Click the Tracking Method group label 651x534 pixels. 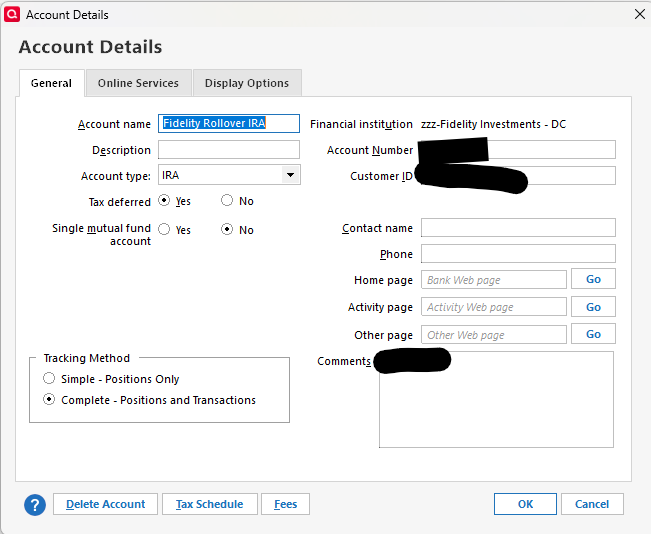pos(87,358)
